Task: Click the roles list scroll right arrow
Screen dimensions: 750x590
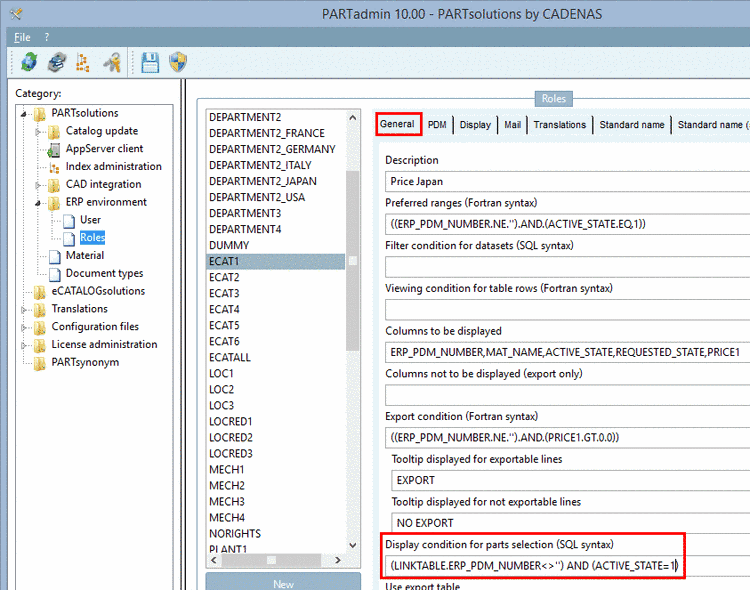Action: [x=338, y=560]
